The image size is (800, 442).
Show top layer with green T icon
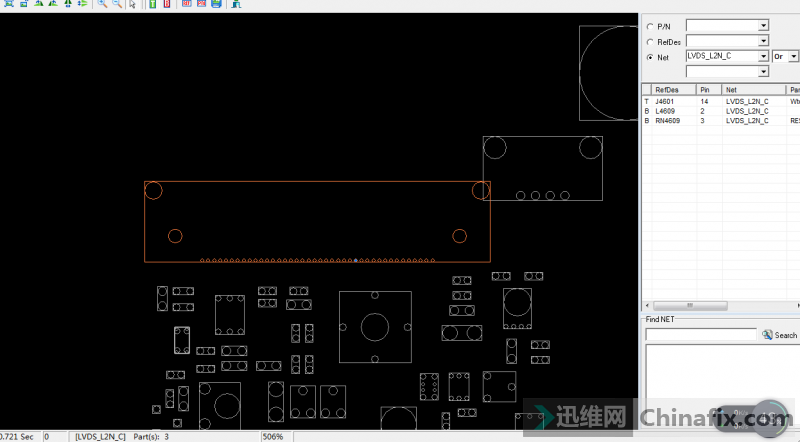point(153,4)
